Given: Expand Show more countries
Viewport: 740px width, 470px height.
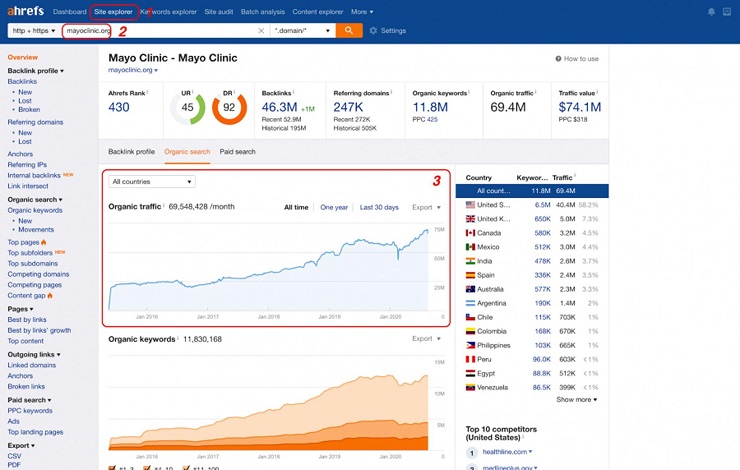Looking at the screenshot, I should (577, 400).
